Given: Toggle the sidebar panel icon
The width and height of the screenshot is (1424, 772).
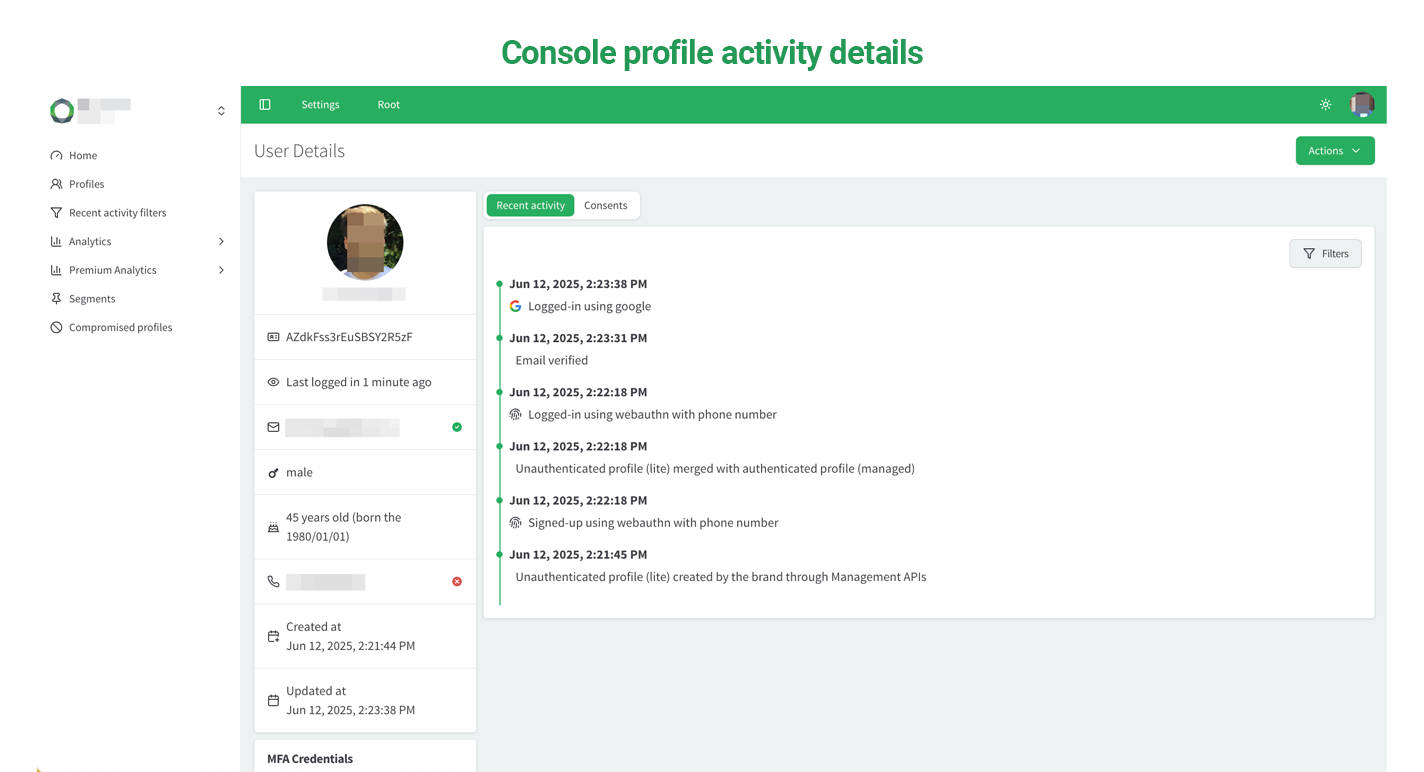Looking at the screenshot, I should click(x=265, y=105).
